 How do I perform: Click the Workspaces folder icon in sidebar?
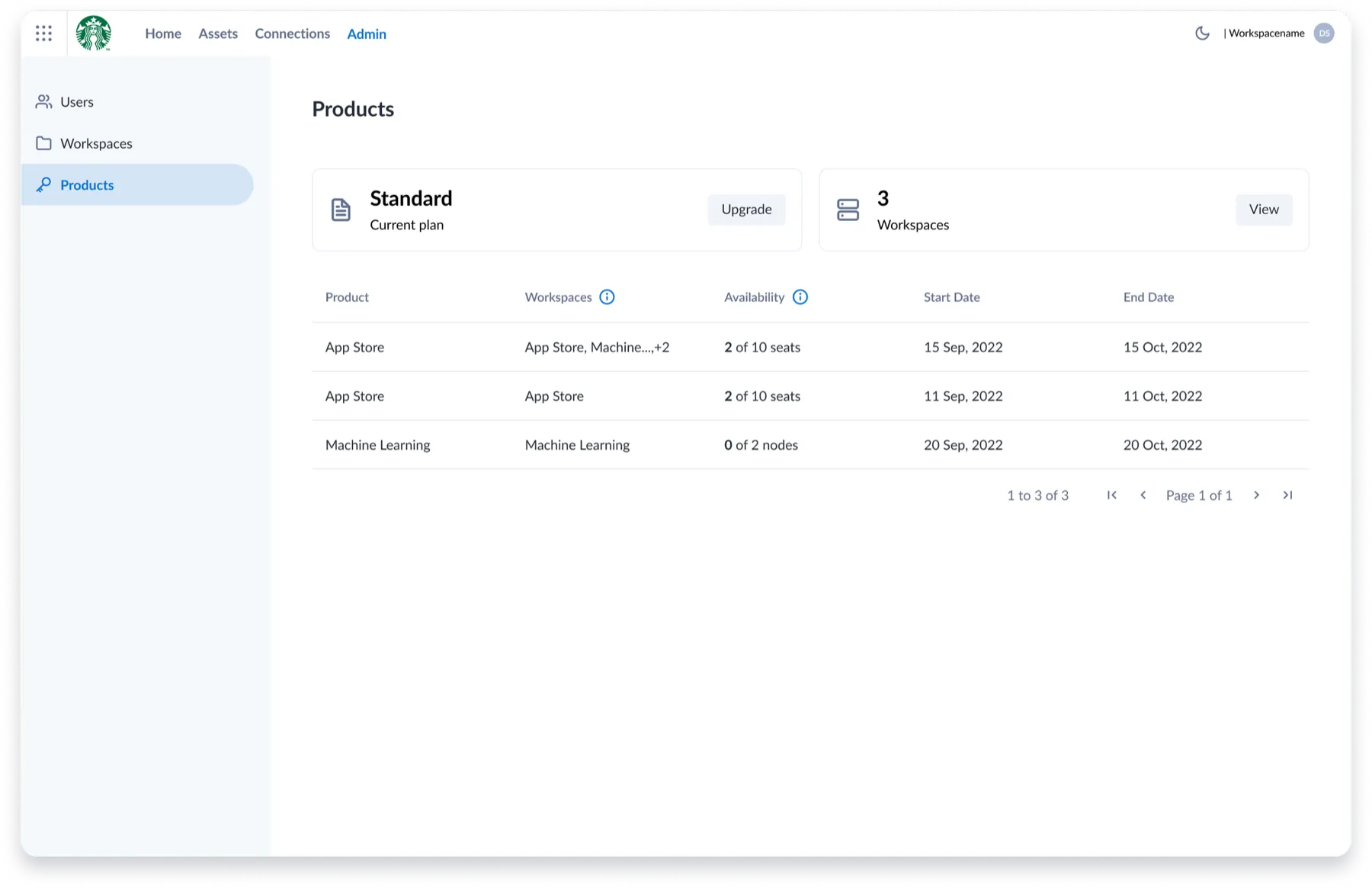43,143
